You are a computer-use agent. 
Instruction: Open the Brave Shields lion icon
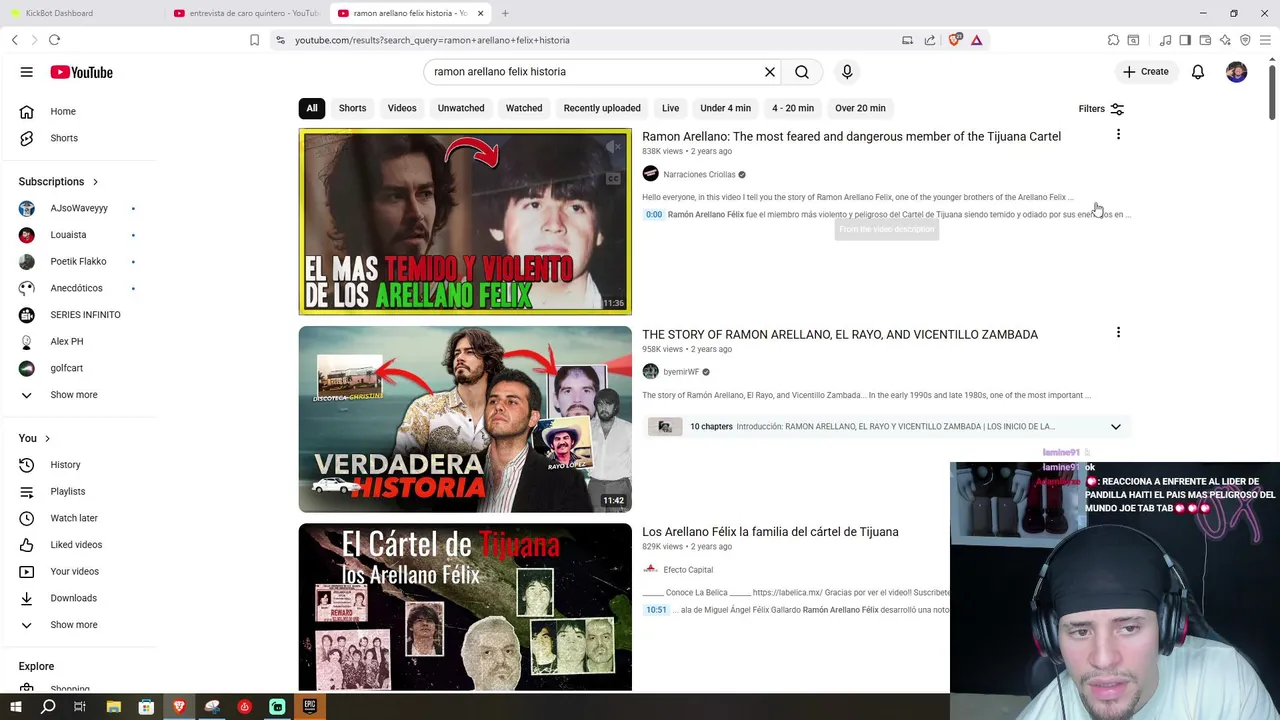(x=955, y=40)
